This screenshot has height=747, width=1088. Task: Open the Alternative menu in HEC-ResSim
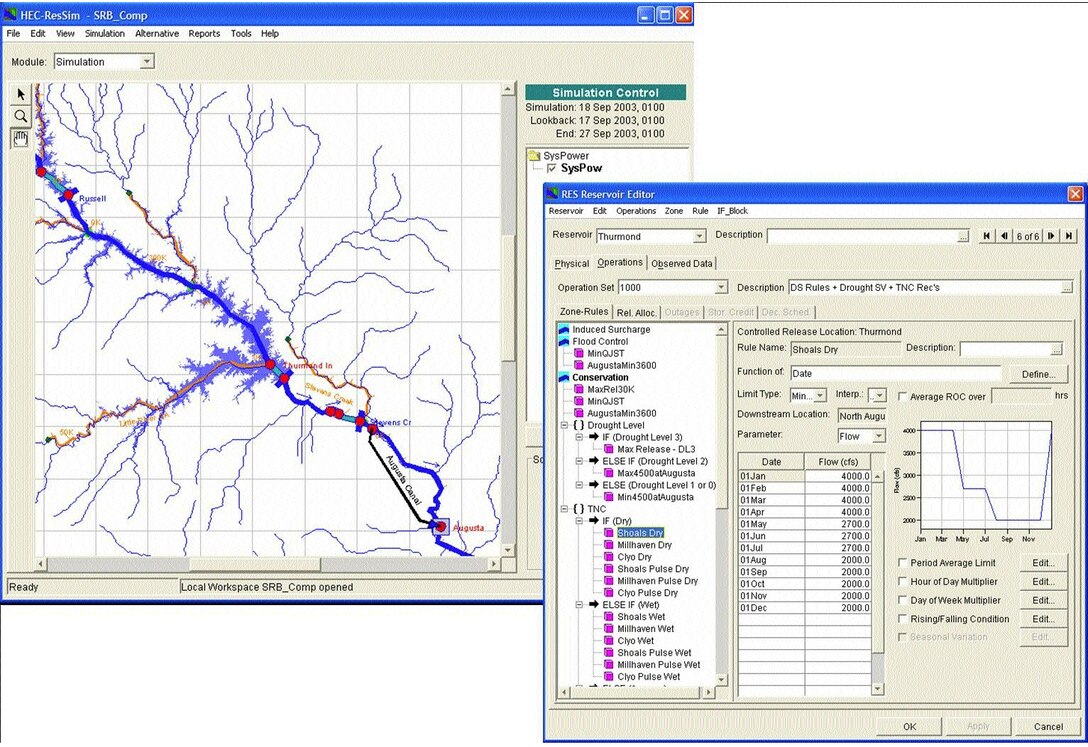157,33
